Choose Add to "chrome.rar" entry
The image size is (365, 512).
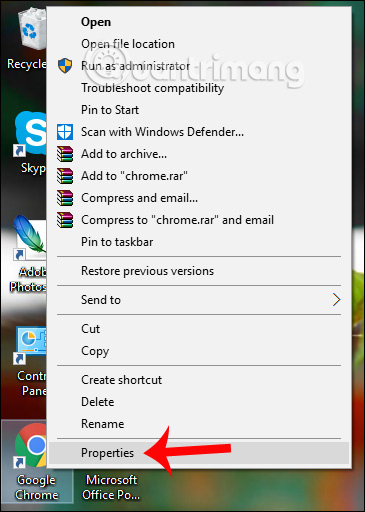(x=199, y=176)
